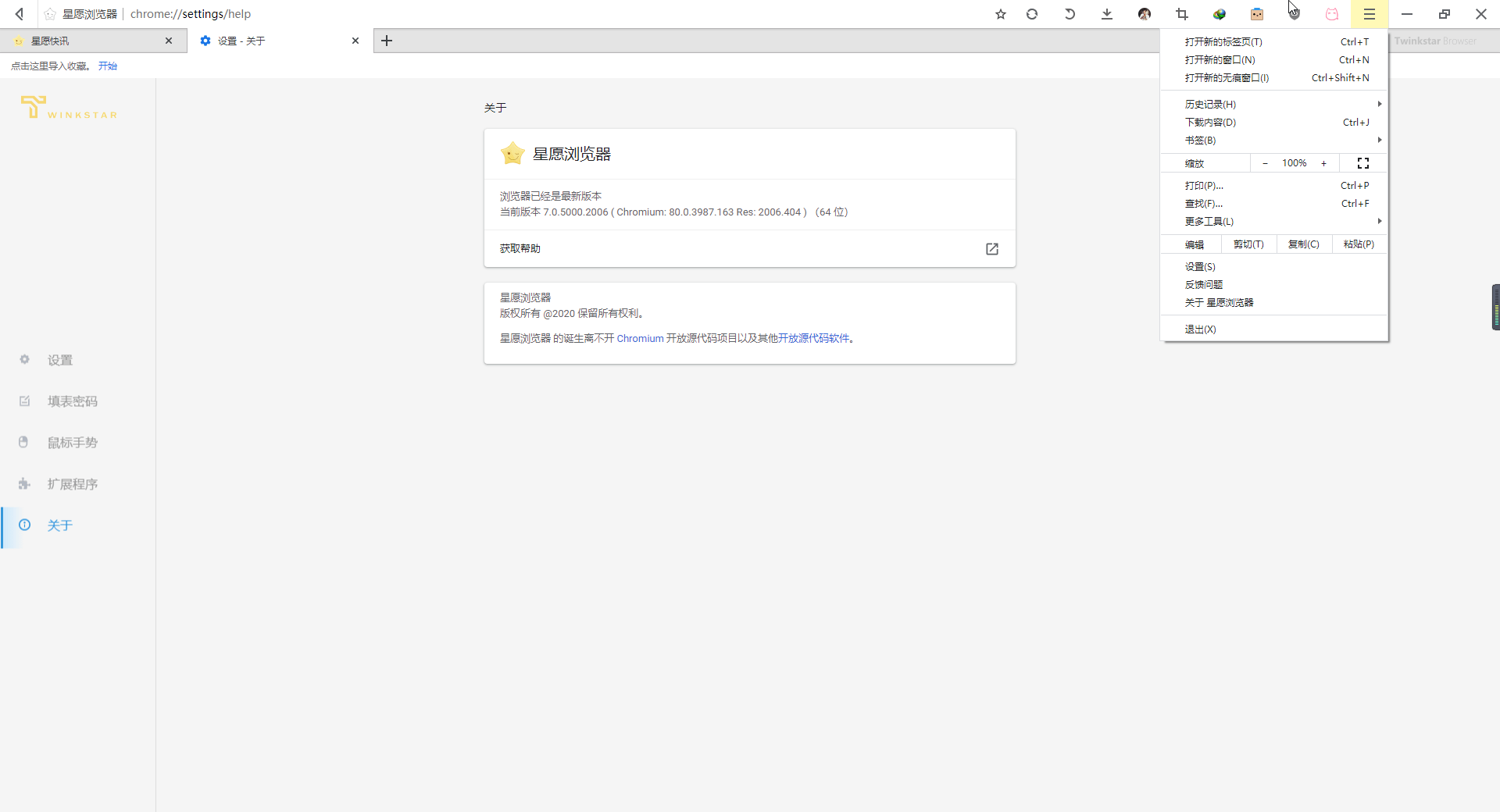Reload the page using the refresh icon
Screen dimensions: 1500x812
coord(1032,13)
